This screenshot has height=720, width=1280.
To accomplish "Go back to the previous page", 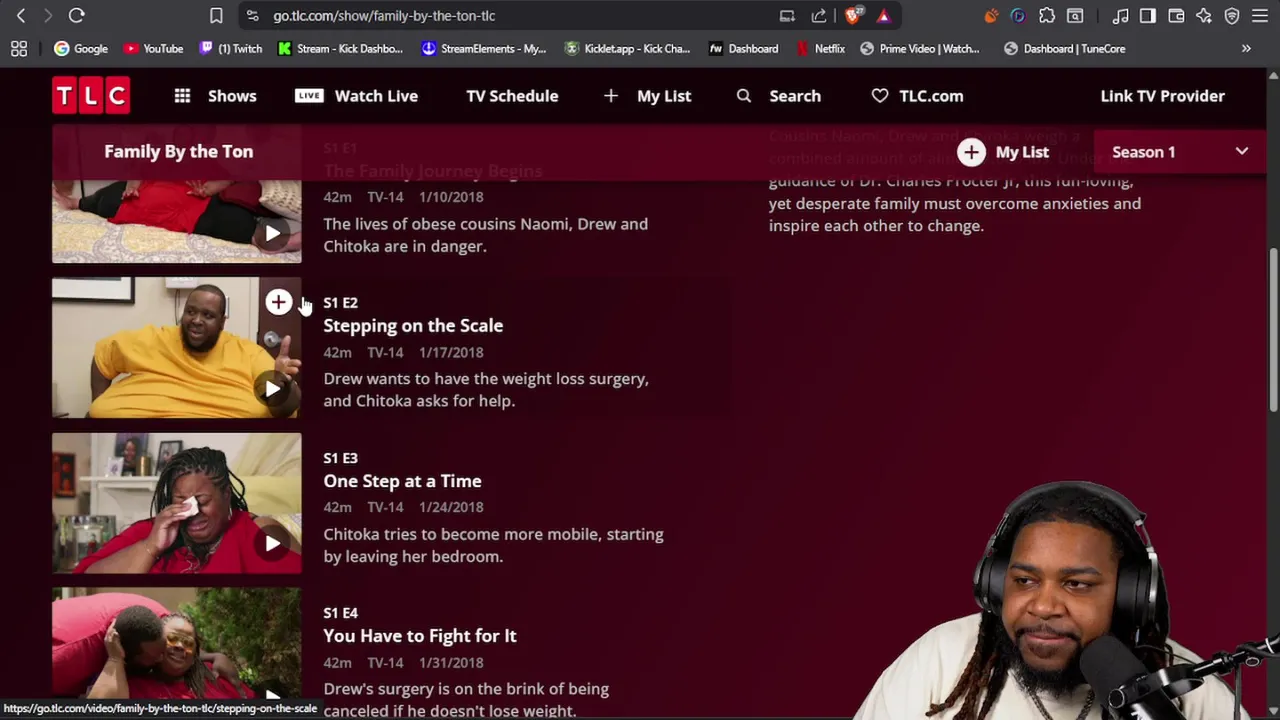I will (21, 16).
